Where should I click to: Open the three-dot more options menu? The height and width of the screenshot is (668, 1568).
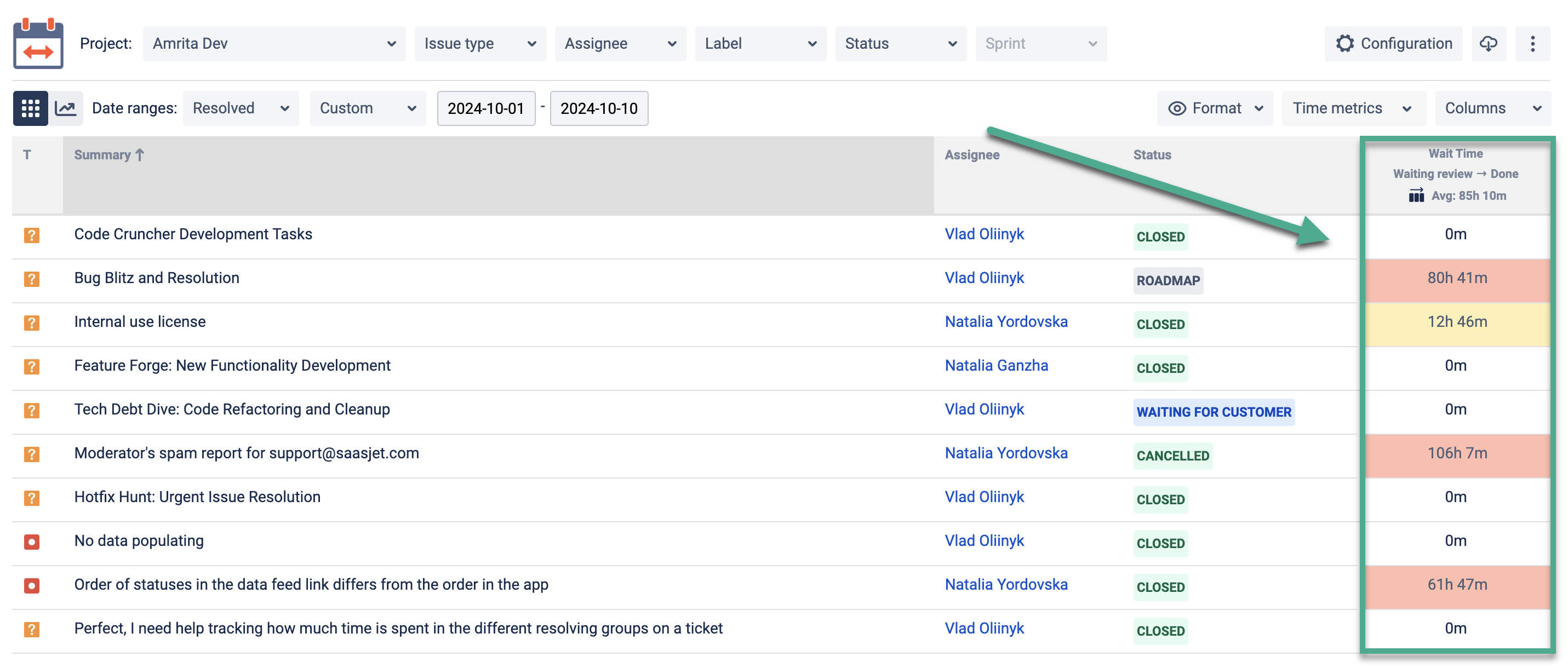[x=1532, y=44]
